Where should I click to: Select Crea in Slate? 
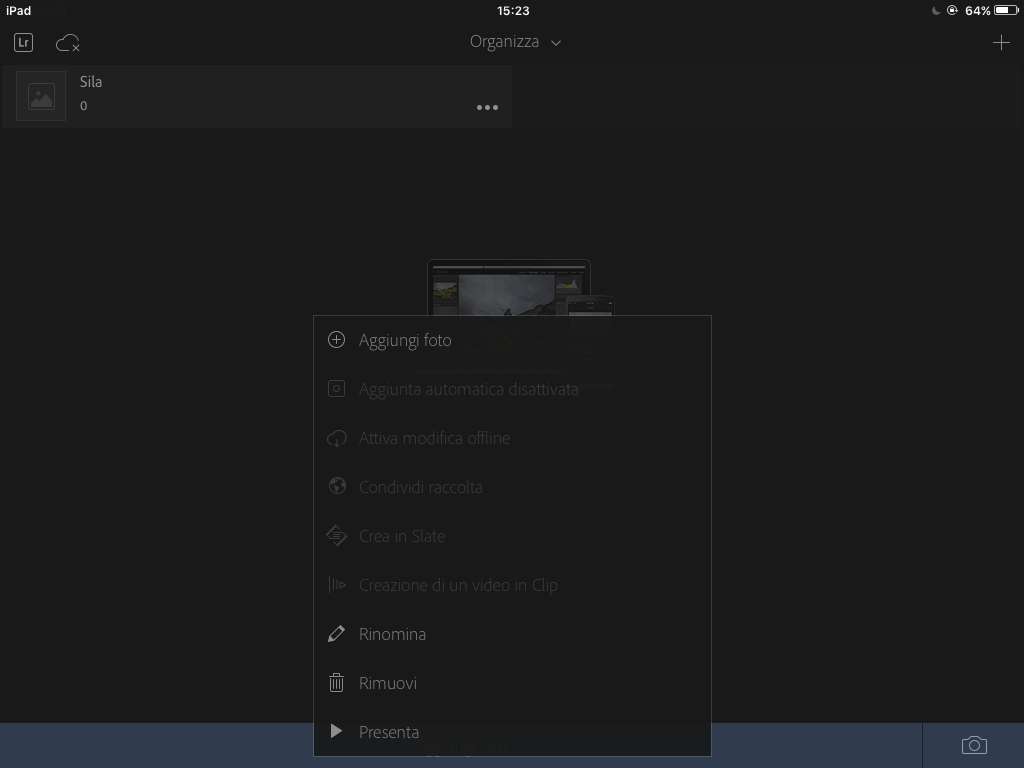tap(512, 536)
